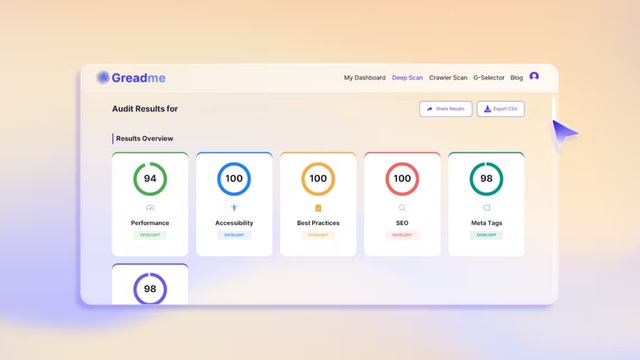Switch to Deep Scan page

coord(407,78)
